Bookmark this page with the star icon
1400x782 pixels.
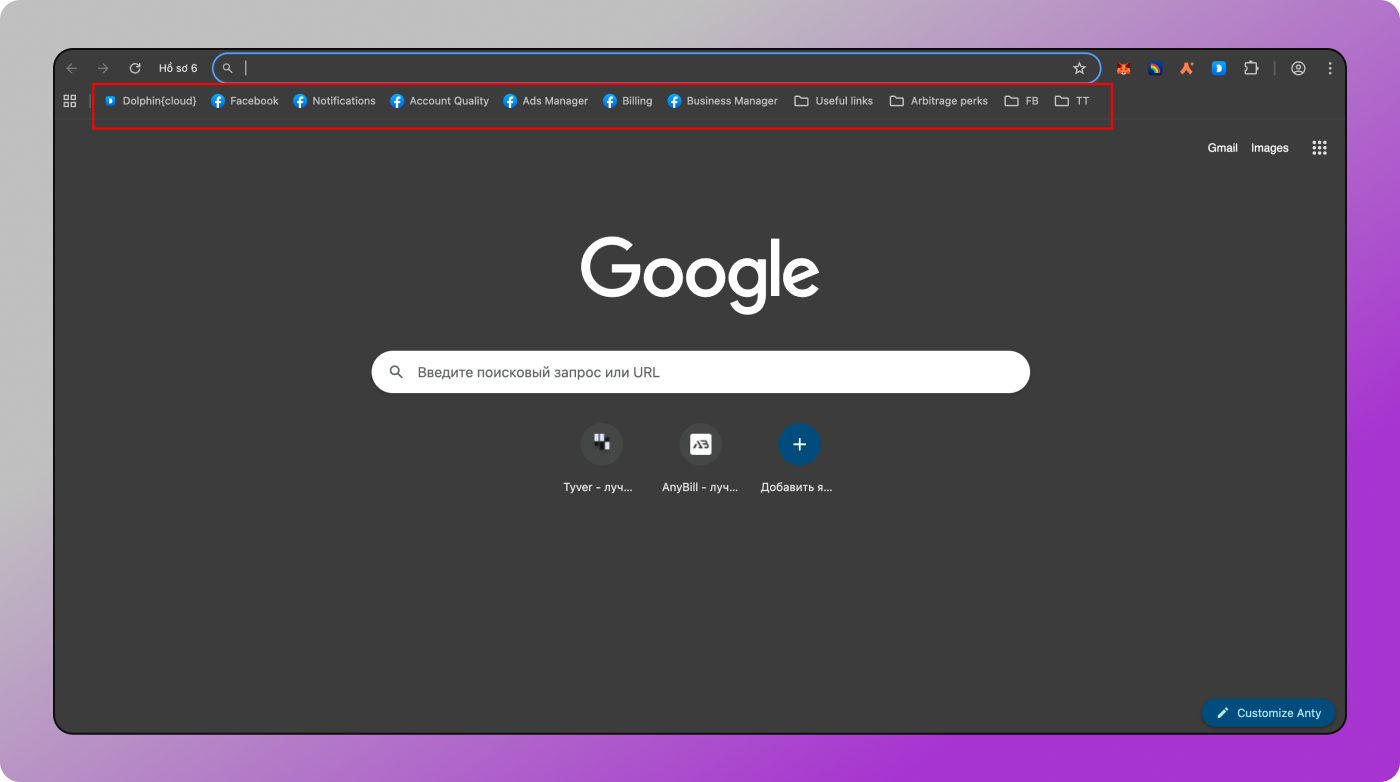click(x=1079, y=69)
